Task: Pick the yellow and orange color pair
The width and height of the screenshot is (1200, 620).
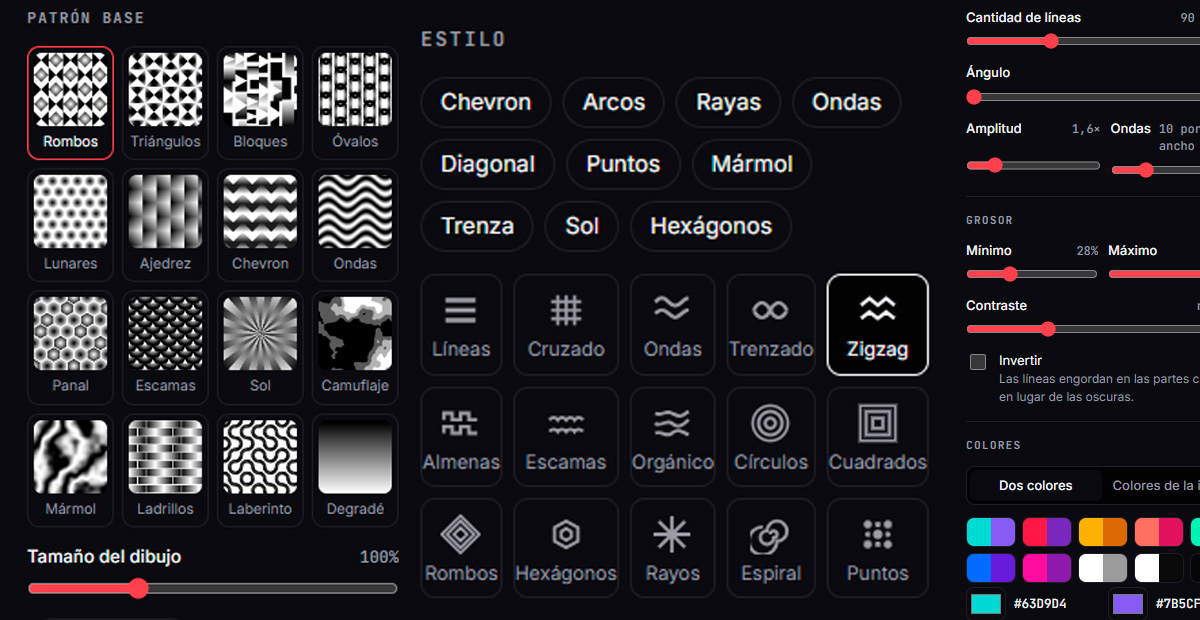Action: click(1103, 531)
